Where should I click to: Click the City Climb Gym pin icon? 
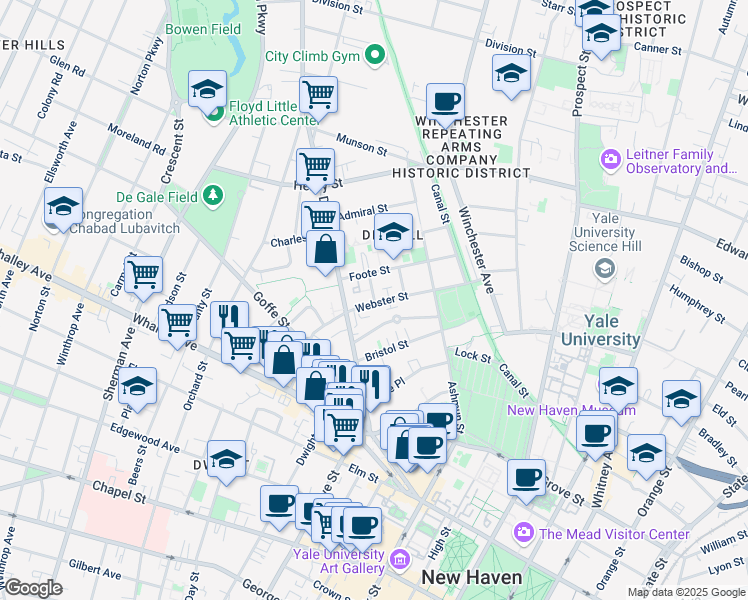click(x=375, y=55)
